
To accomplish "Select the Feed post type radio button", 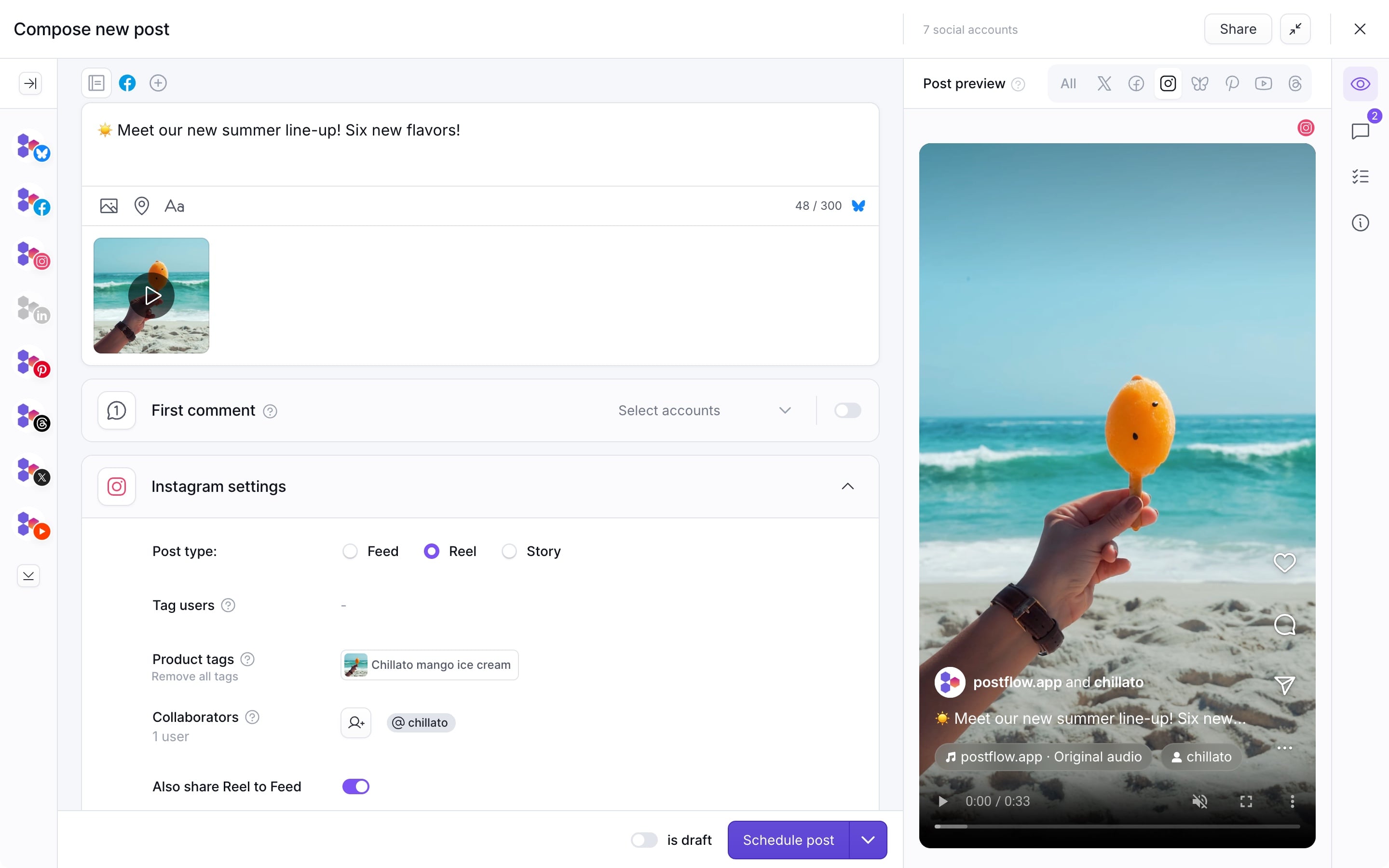I will (x=349, y=551).
